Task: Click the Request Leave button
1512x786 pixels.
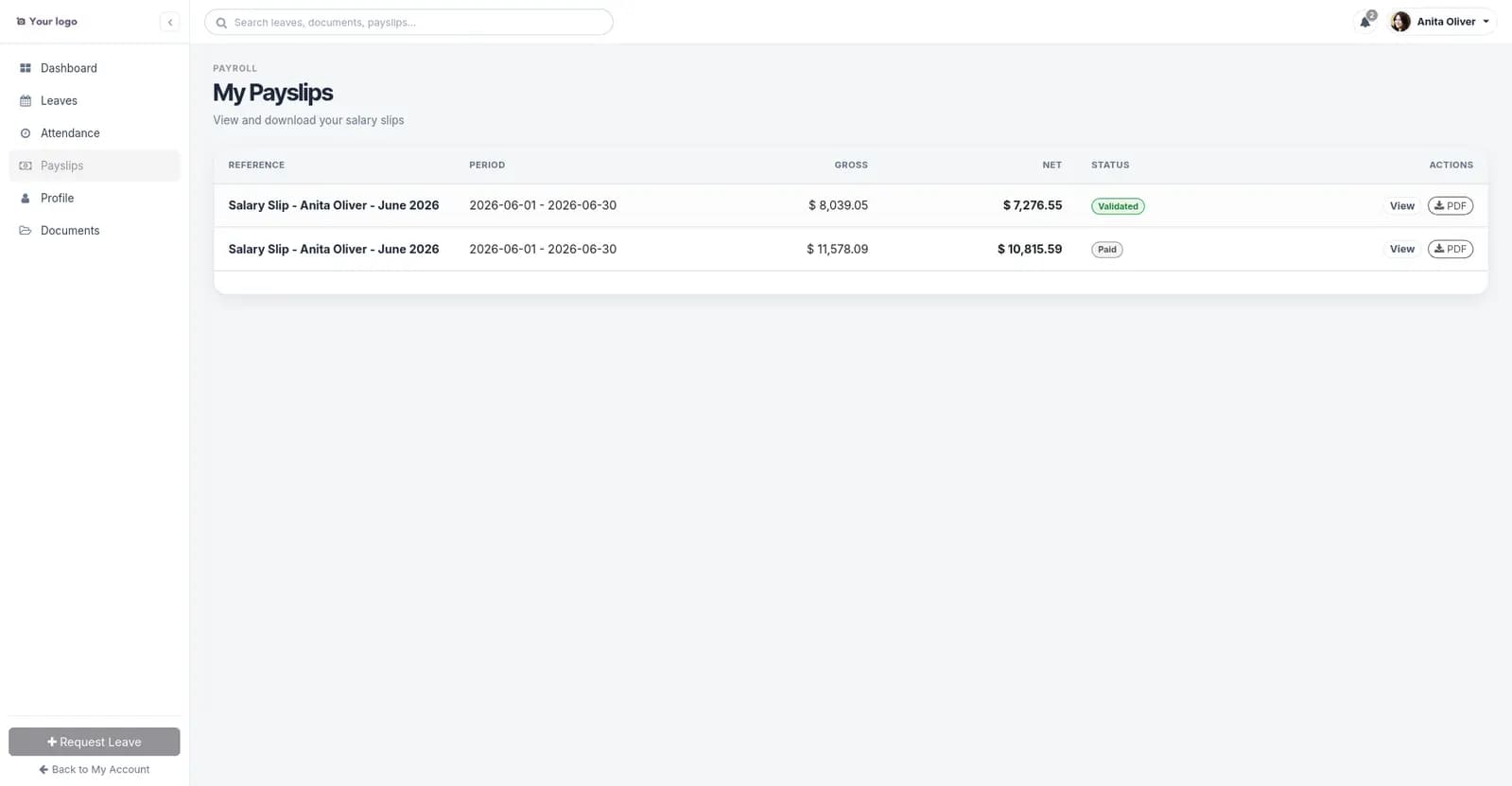Action: coord(95,742)
